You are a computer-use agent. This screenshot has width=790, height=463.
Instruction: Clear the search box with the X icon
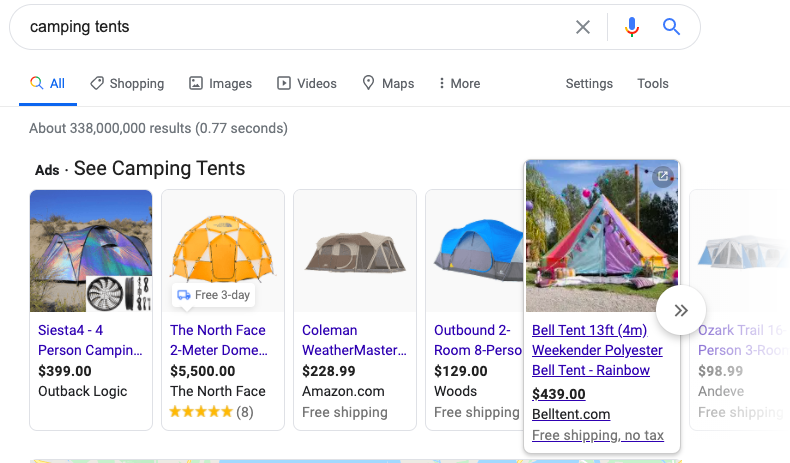(x=583, y=27)
